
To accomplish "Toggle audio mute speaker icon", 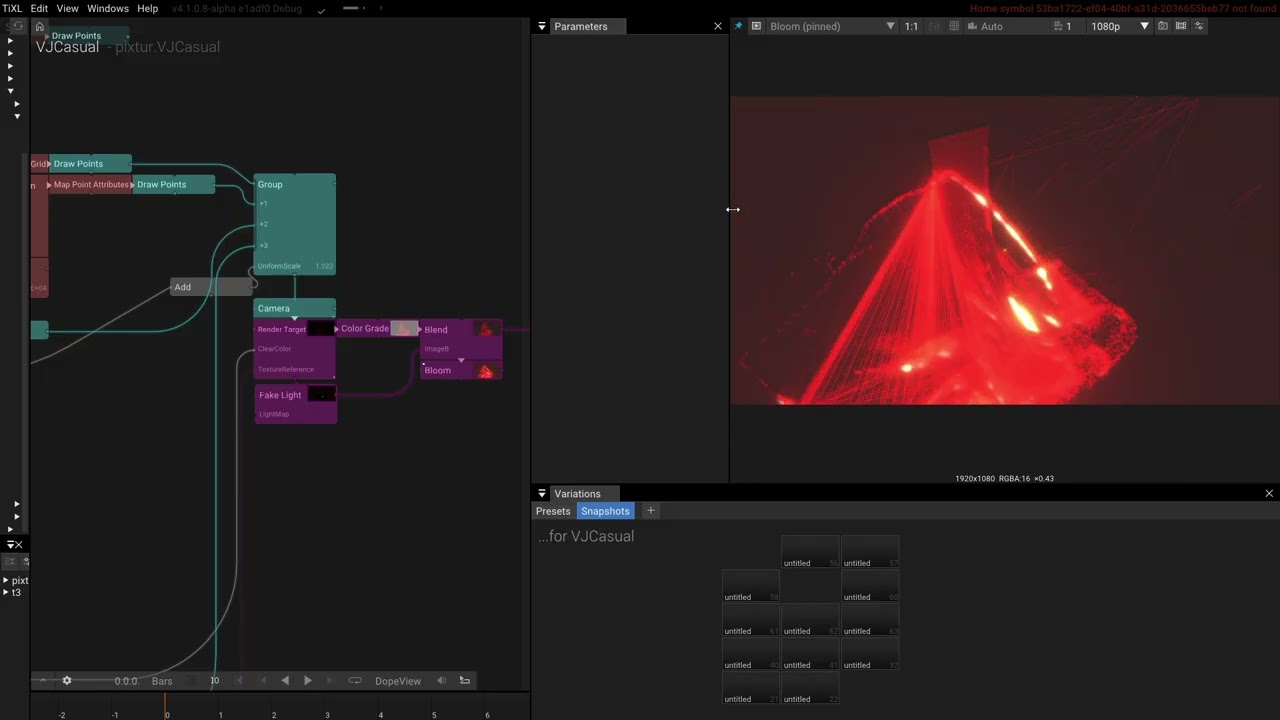I will (x=442, y=681).
